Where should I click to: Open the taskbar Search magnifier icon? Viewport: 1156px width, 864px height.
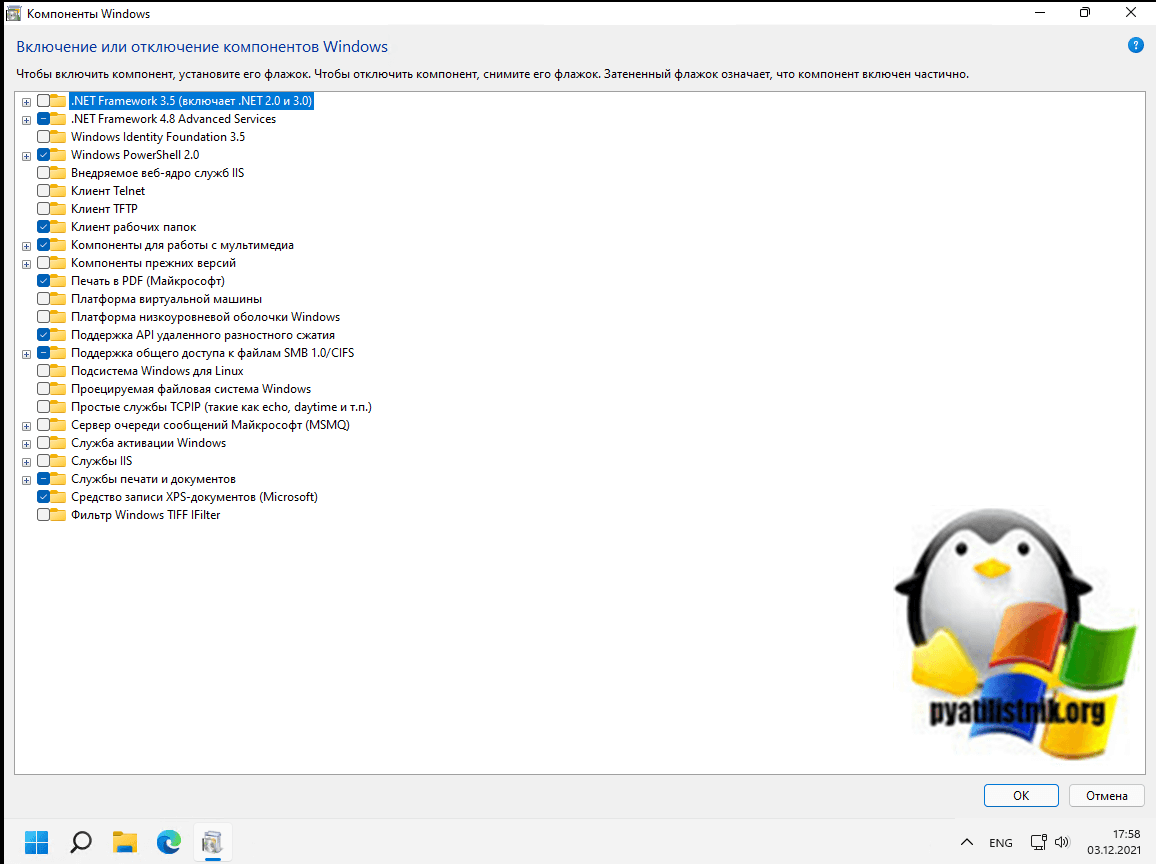(x=81, y=842)
